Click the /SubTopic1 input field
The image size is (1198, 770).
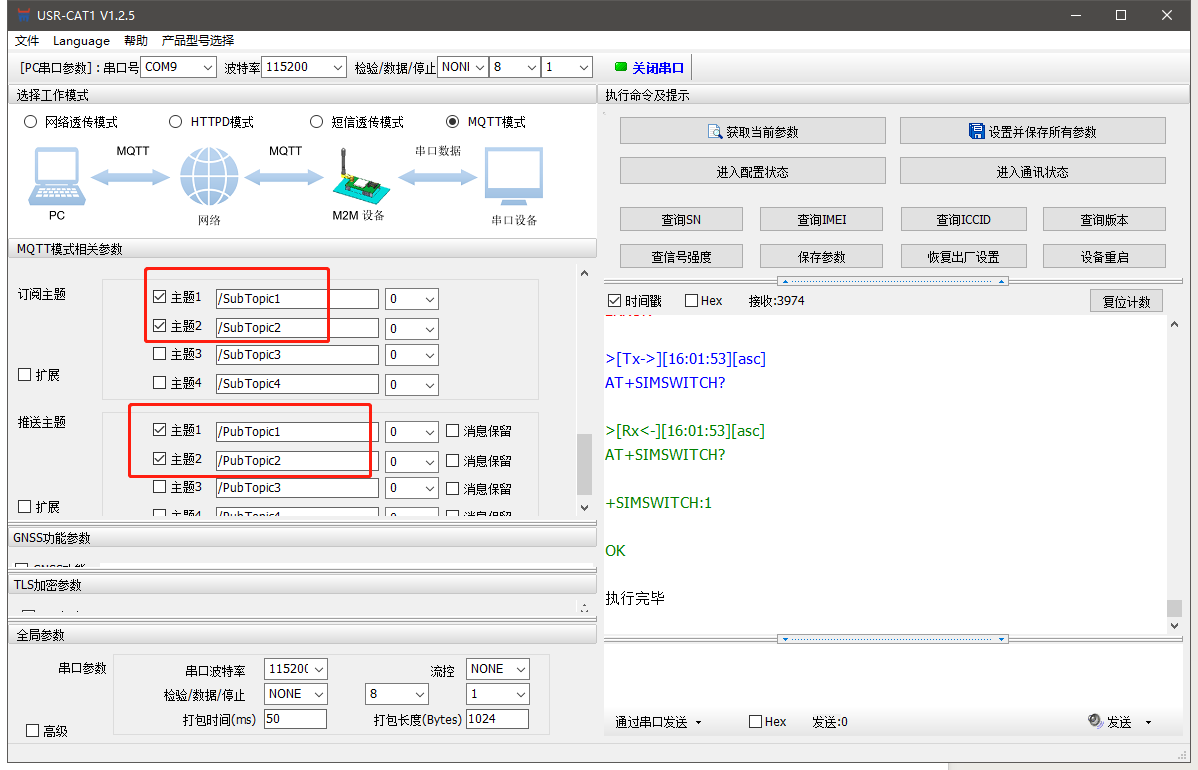(x=297, y=299)
